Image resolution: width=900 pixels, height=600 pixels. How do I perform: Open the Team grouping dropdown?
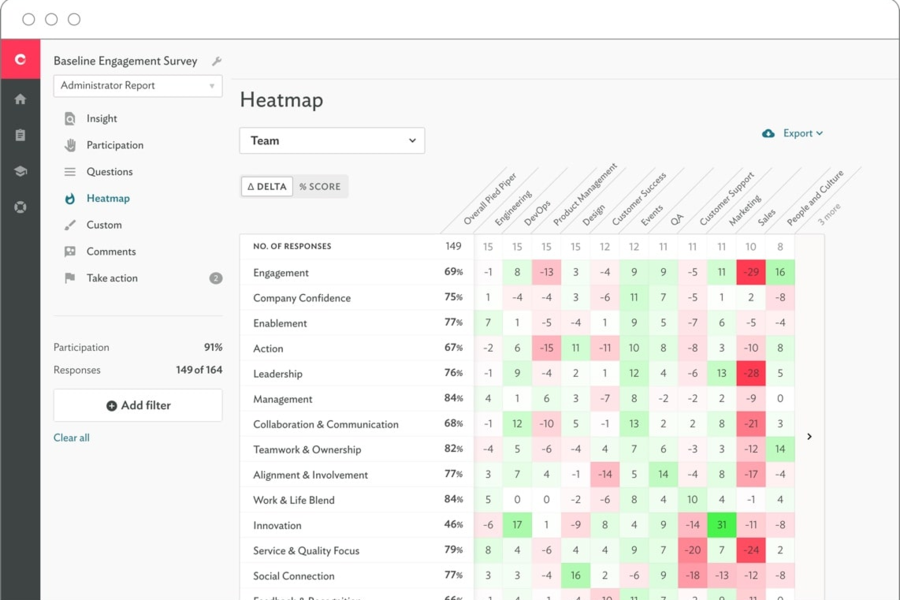pos(331,140)
